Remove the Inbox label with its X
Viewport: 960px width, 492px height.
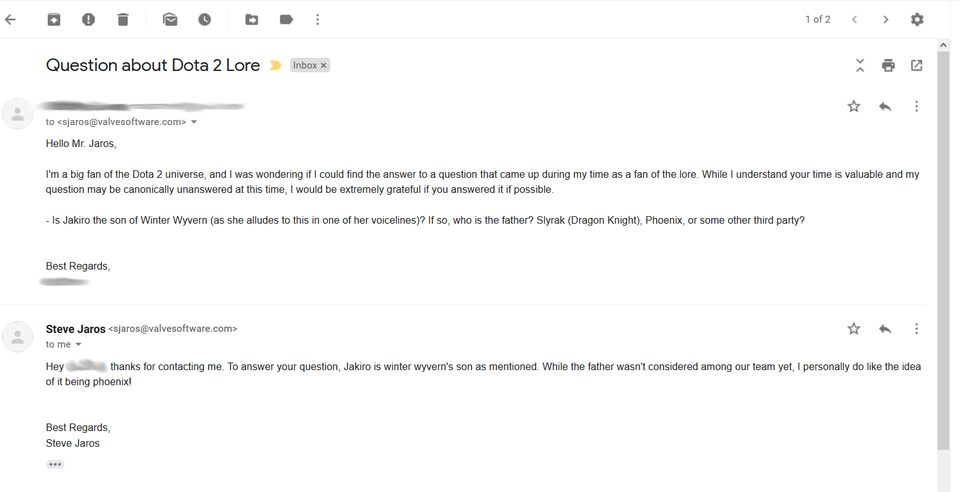(324, 65)
